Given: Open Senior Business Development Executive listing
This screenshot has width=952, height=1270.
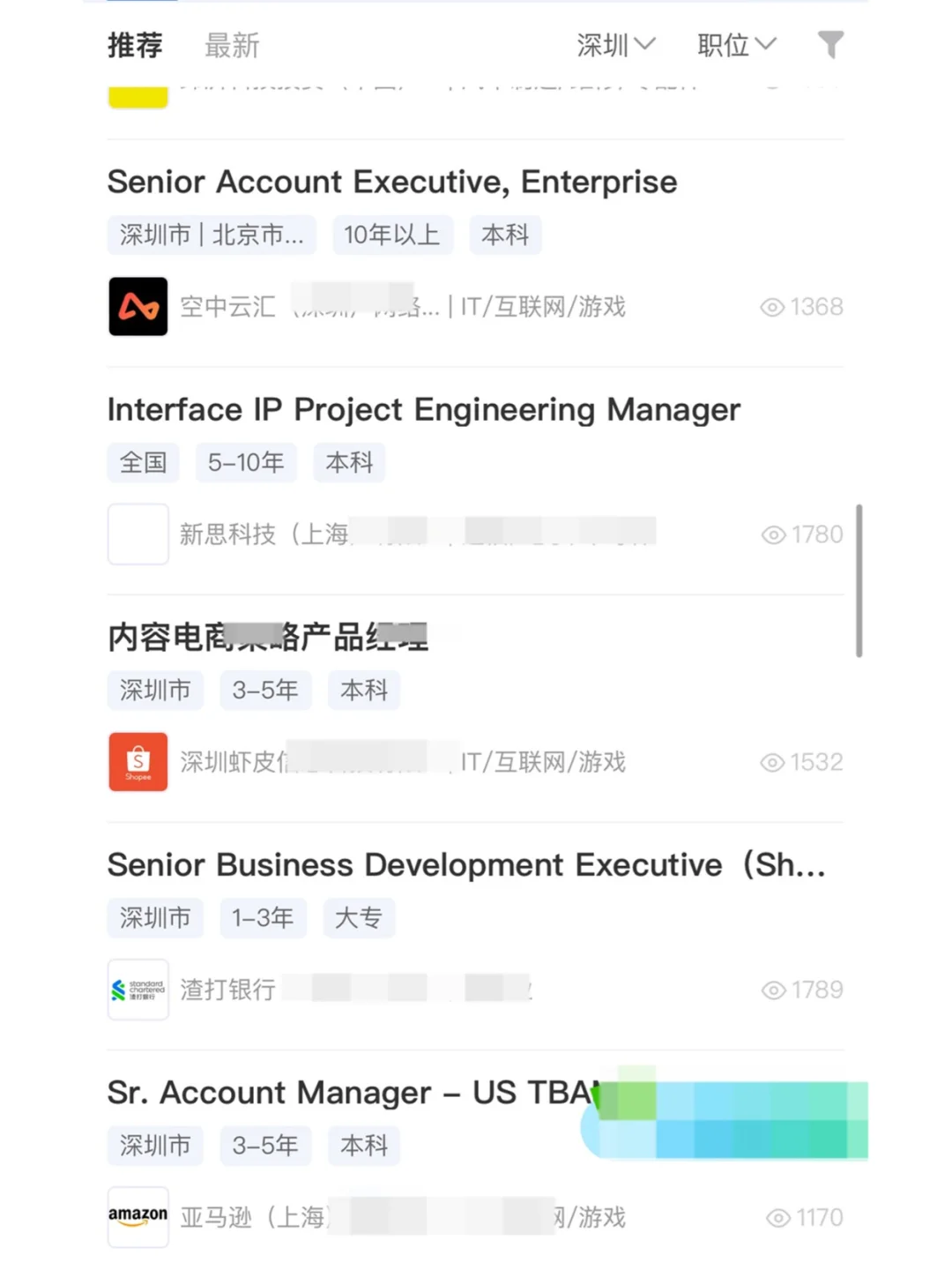Looking at the screenshot, I should [466, 864].
